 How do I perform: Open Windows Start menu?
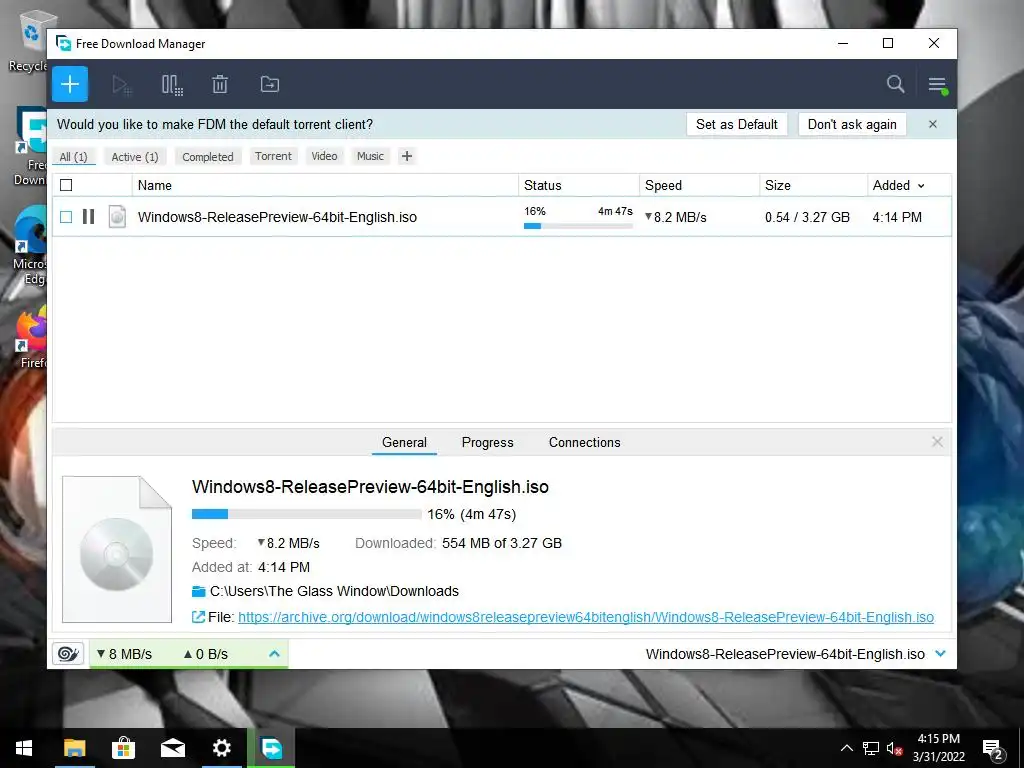point(24,748)
